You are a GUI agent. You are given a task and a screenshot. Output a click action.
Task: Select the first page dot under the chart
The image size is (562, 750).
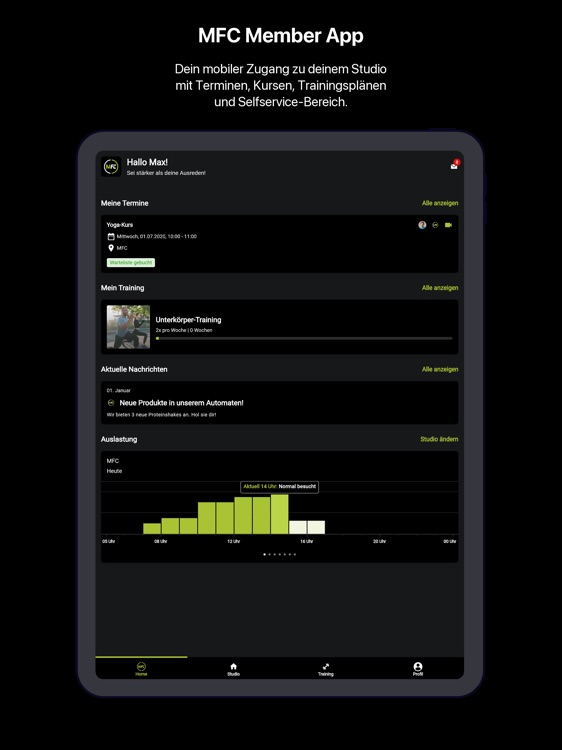click(264, 554)
